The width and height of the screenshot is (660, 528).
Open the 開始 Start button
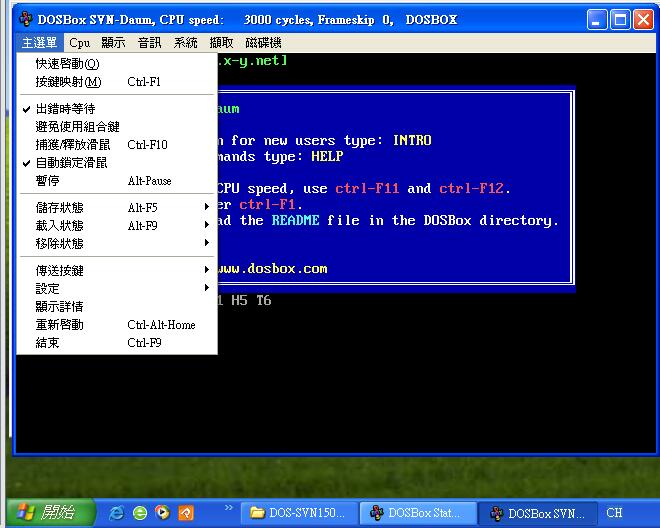(x=50, y=512)
